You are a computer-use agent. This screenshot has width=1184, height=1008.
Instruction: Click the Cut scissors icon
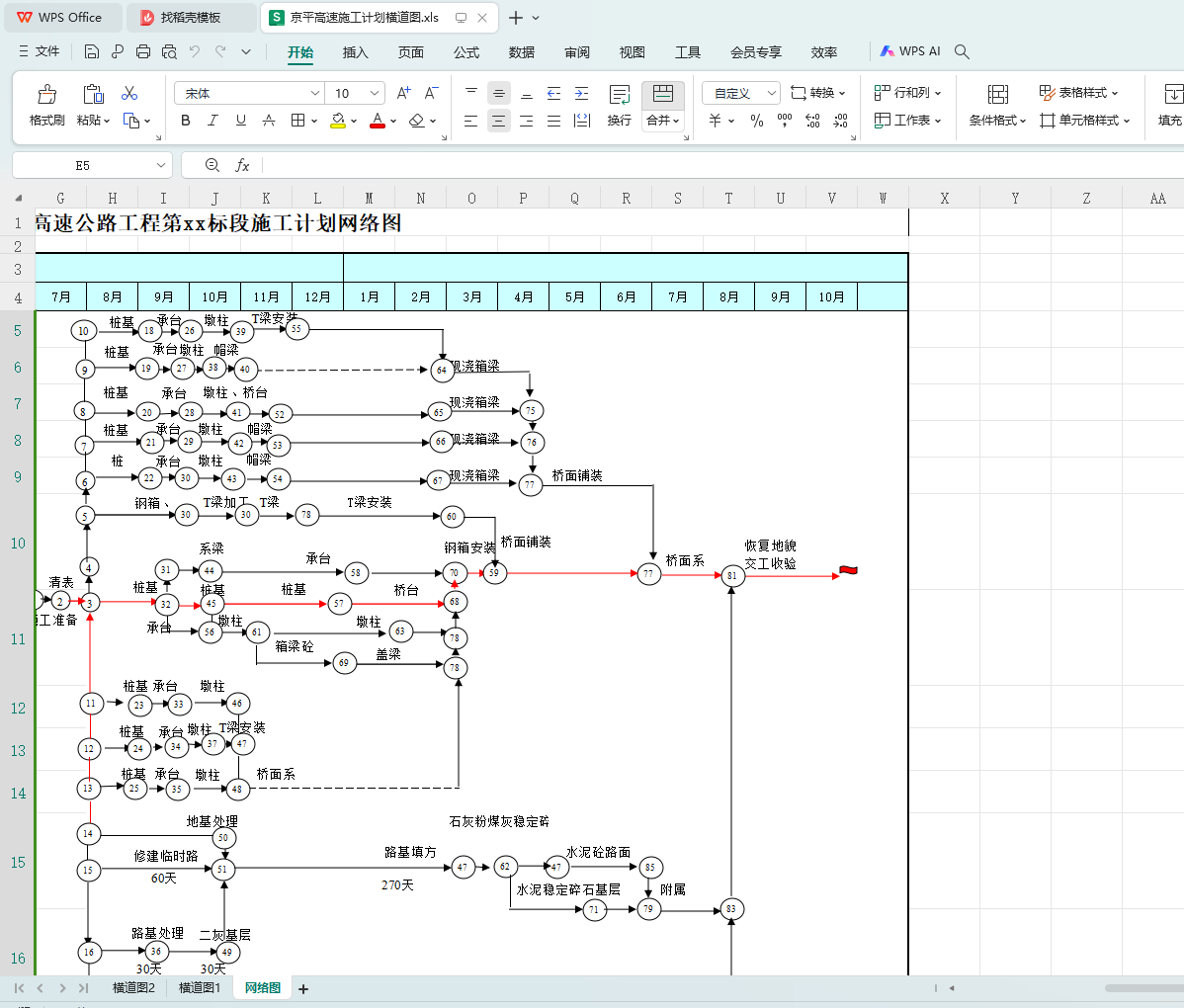click(x=129, y=94)
